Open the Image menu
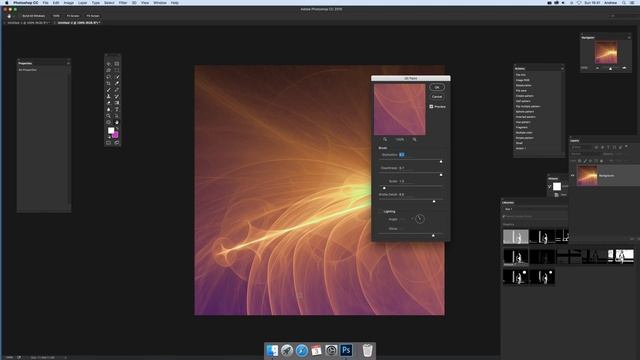The width and height of the screenshot is (640, 360). [x=69, y=3]
